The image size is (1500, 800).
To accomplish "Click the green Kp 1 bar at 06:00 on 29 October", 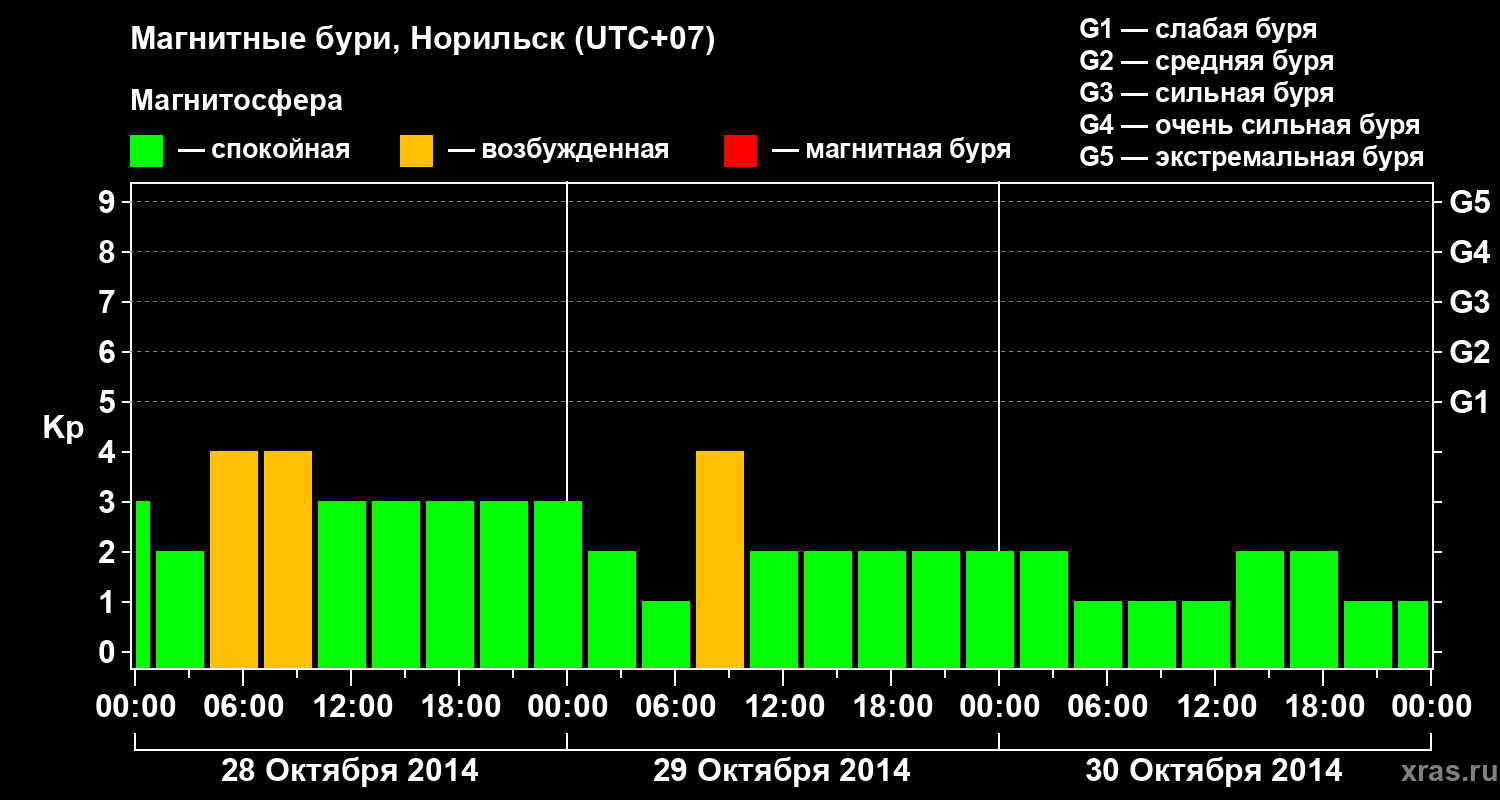I will pyautogui.click(x=666, y=634).
